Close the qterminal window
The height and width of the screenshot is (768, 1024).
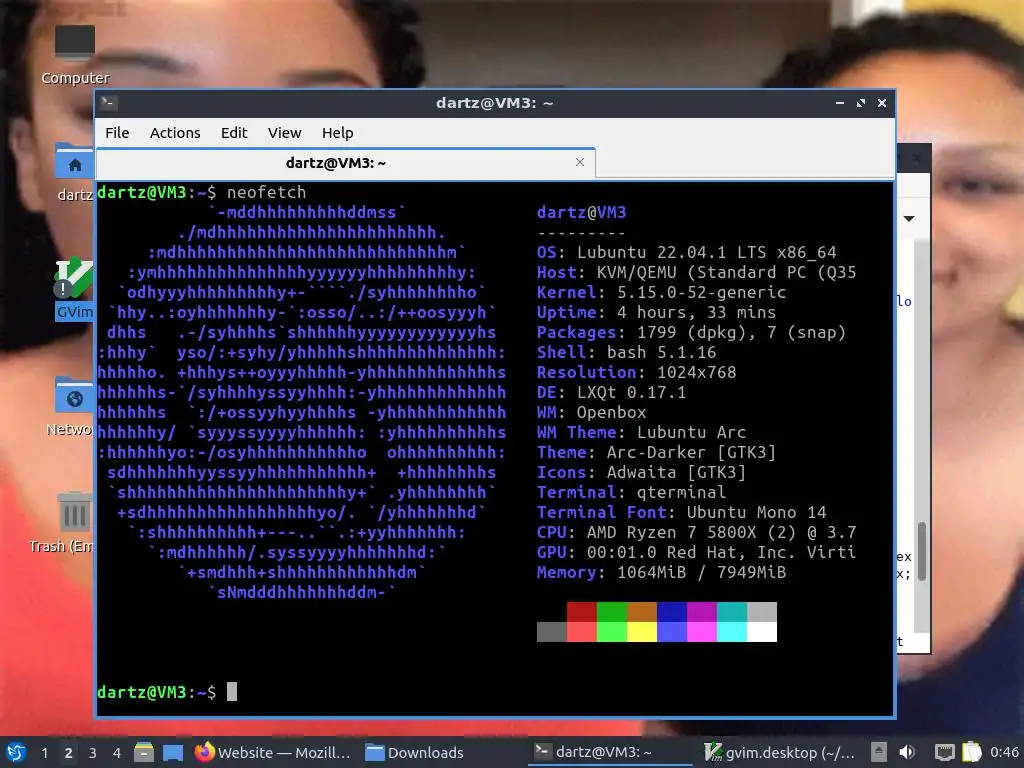click(882, 103)
